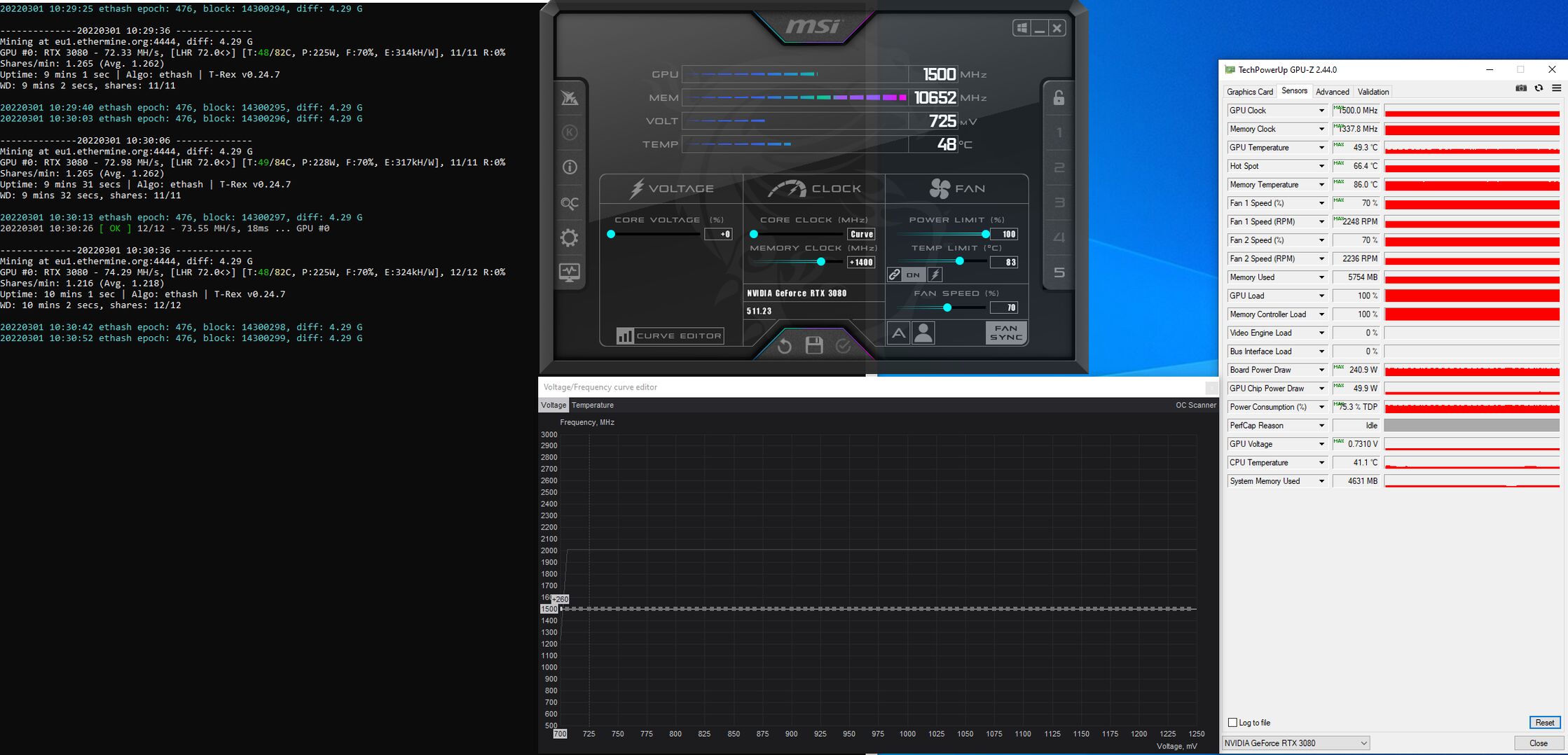Click the Reset button in GPU-Z
Image resolution: width=1568 pixels, height=755 pixels.
1544,723
